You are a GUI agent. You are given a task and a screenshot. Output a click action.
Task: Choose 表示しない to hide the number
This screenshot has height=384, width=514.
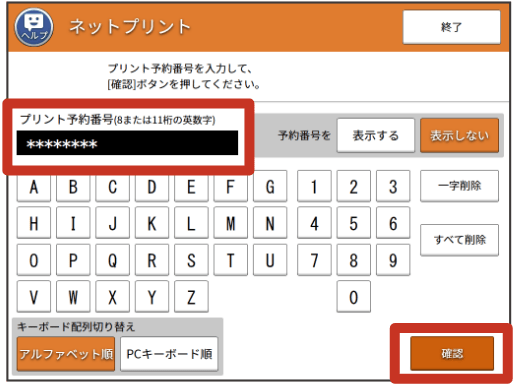click(x=459, y=136)
